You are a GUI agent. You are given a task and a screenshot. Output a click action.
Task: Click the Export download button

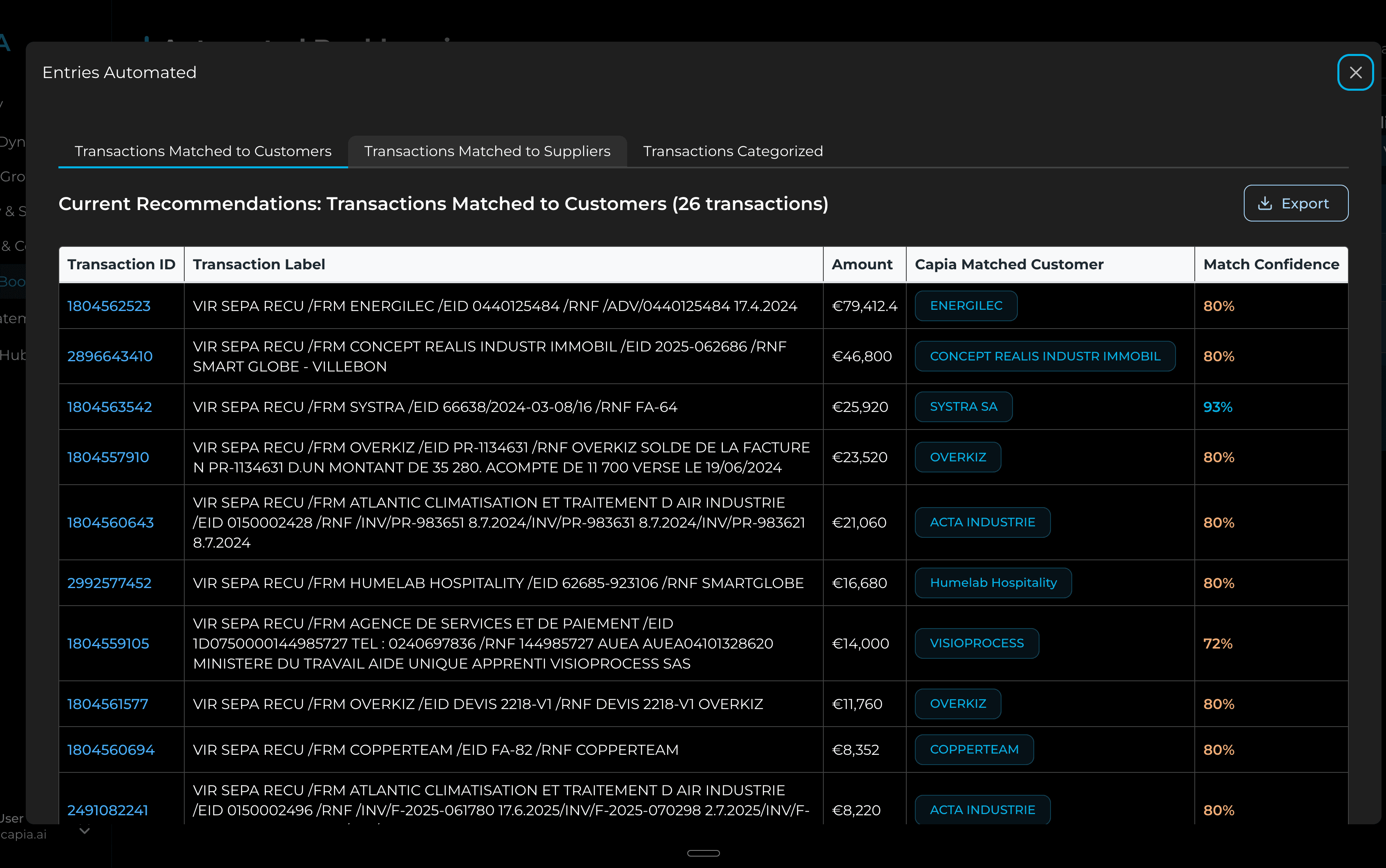(1295, 203)
